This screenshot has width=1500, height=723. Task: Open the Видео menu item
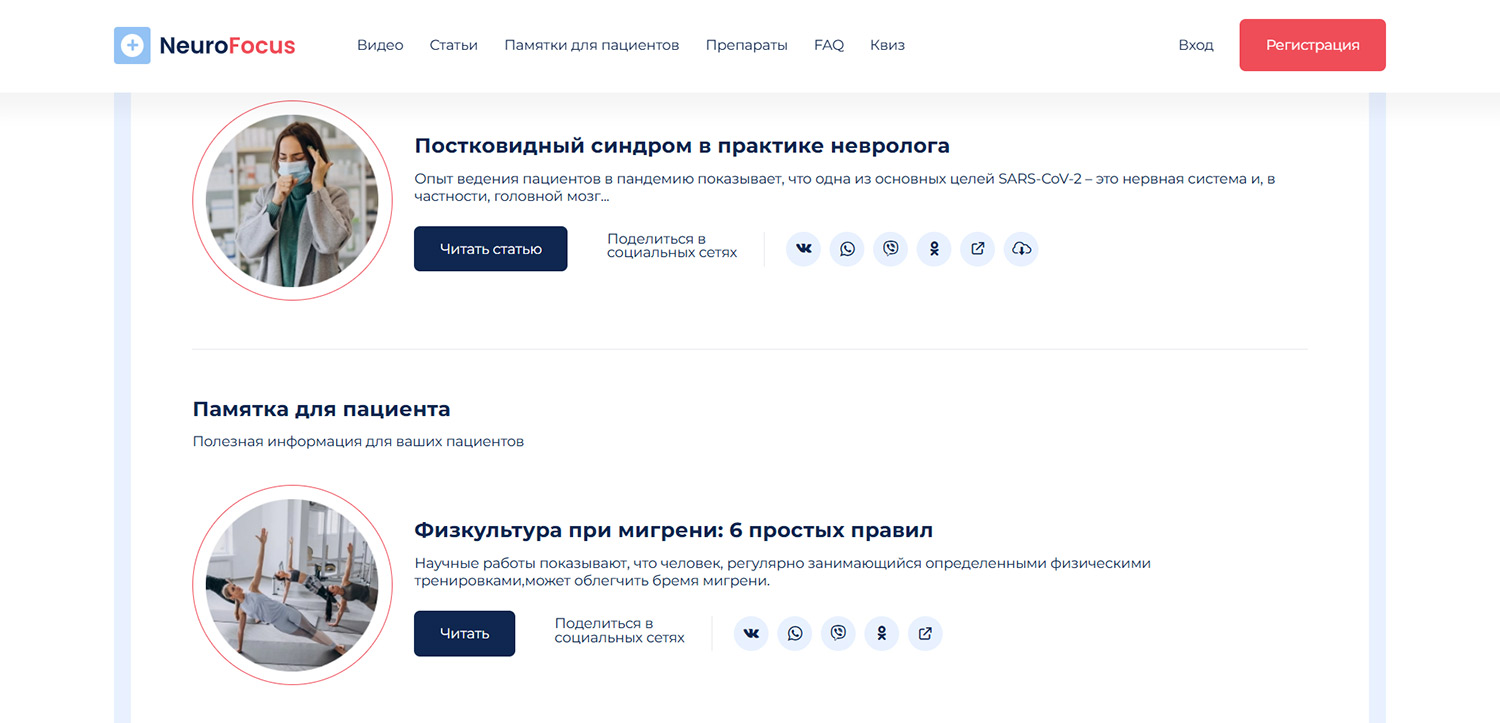(x=380, y=45)
